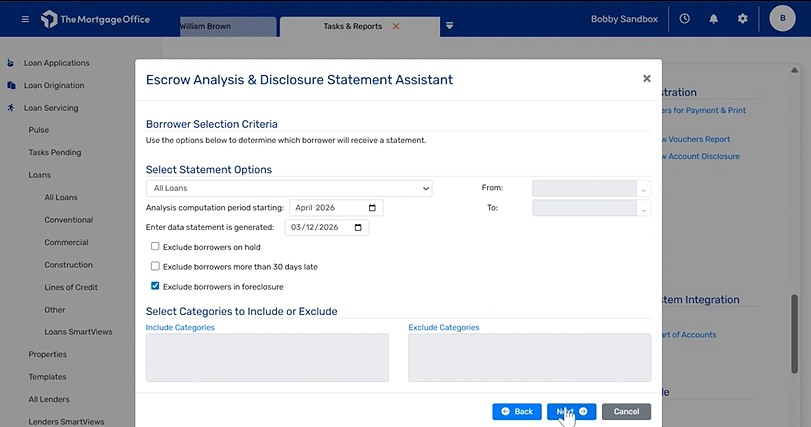Switch to the William Brown tab

[228, 26]
